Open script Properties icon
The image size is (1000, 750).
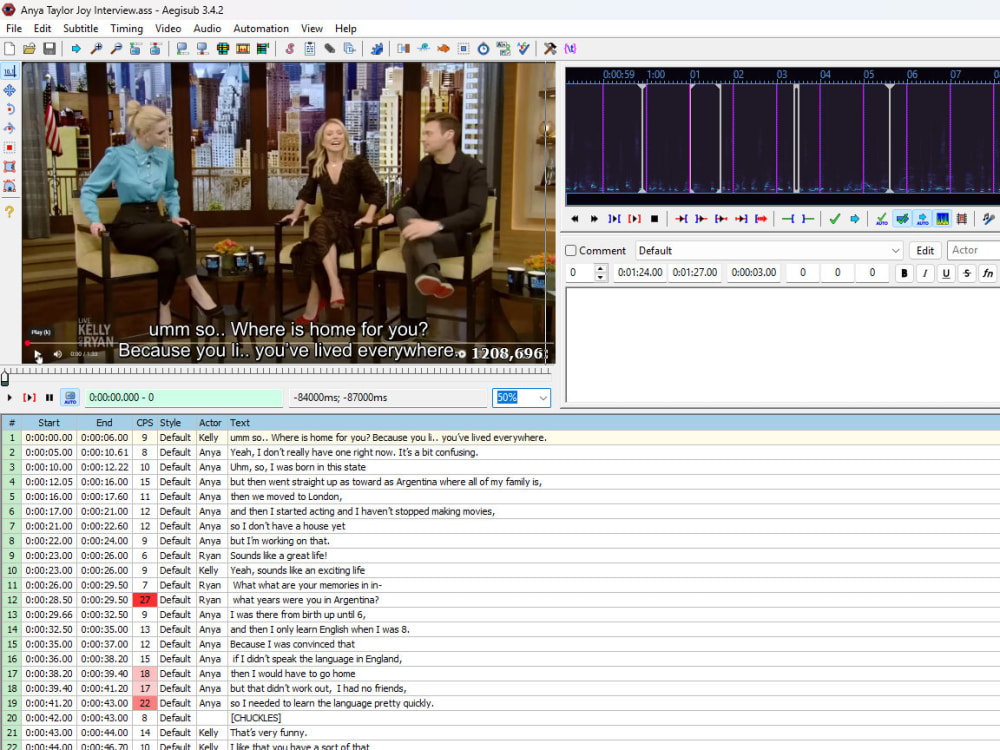309,48
